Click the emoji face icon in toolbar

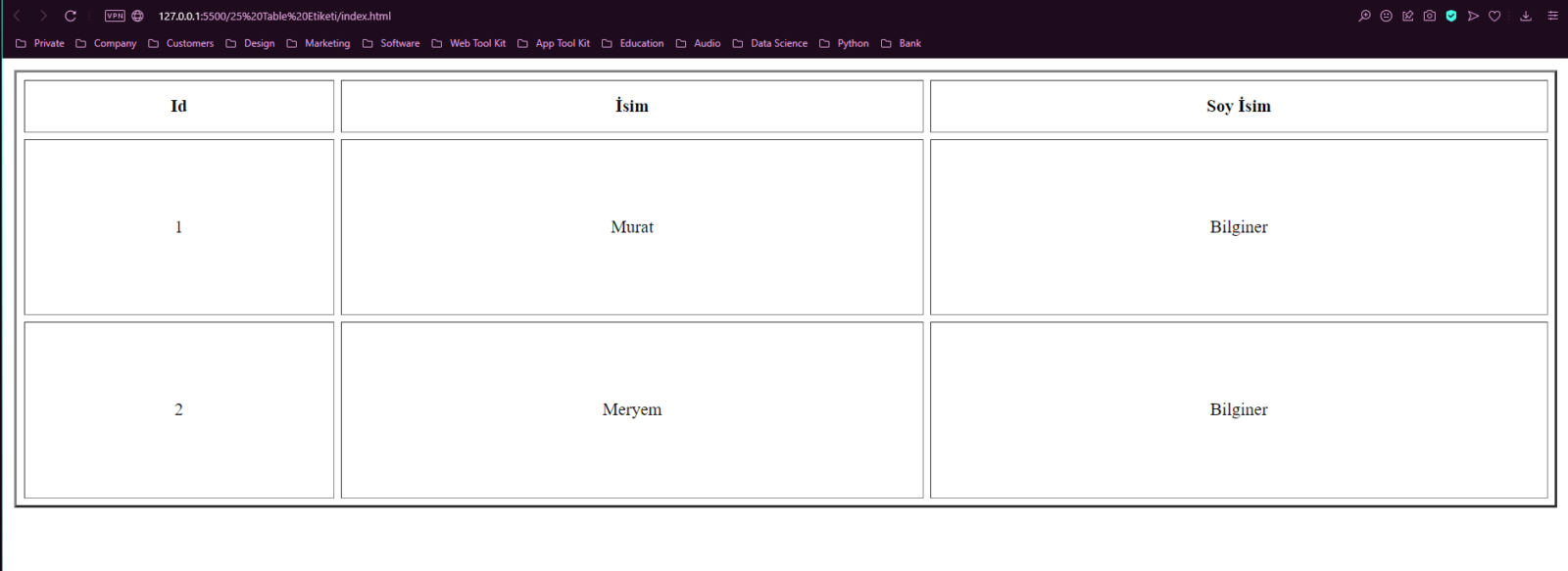[1386, 16]
